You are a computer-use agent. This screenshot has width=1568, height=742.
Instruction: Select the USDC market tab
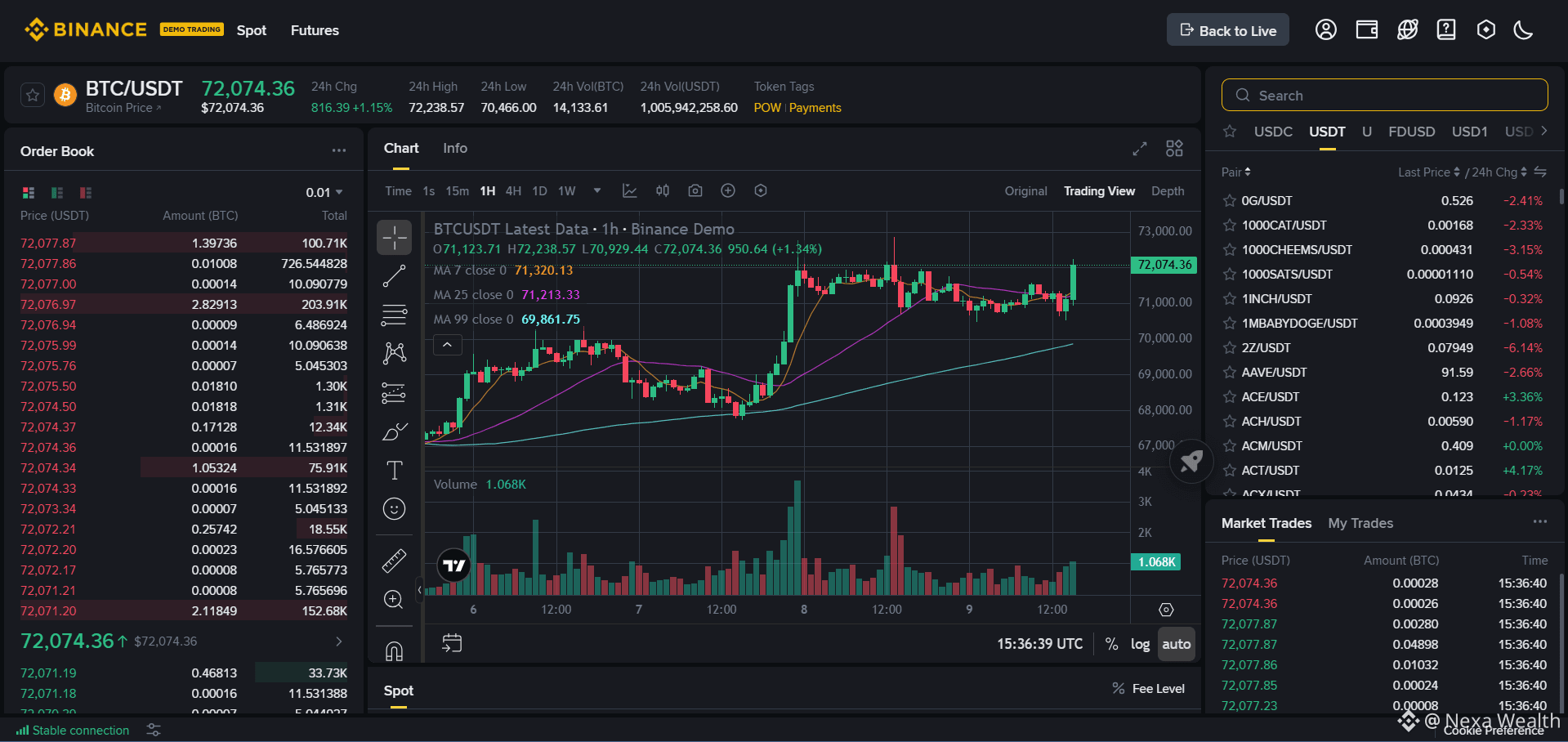tap(1273, 132)
